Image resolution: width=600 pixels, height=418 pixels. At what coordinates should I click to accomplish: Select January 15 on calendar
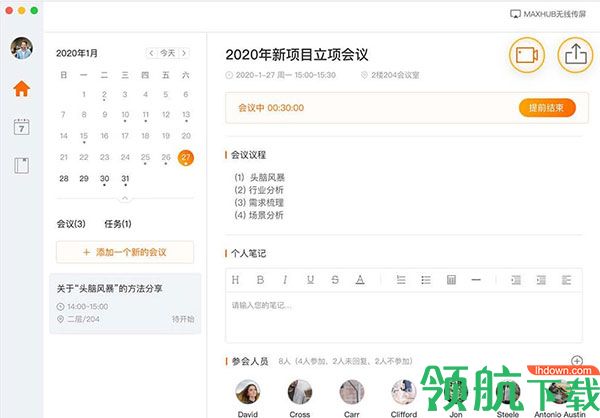(84, 136)
